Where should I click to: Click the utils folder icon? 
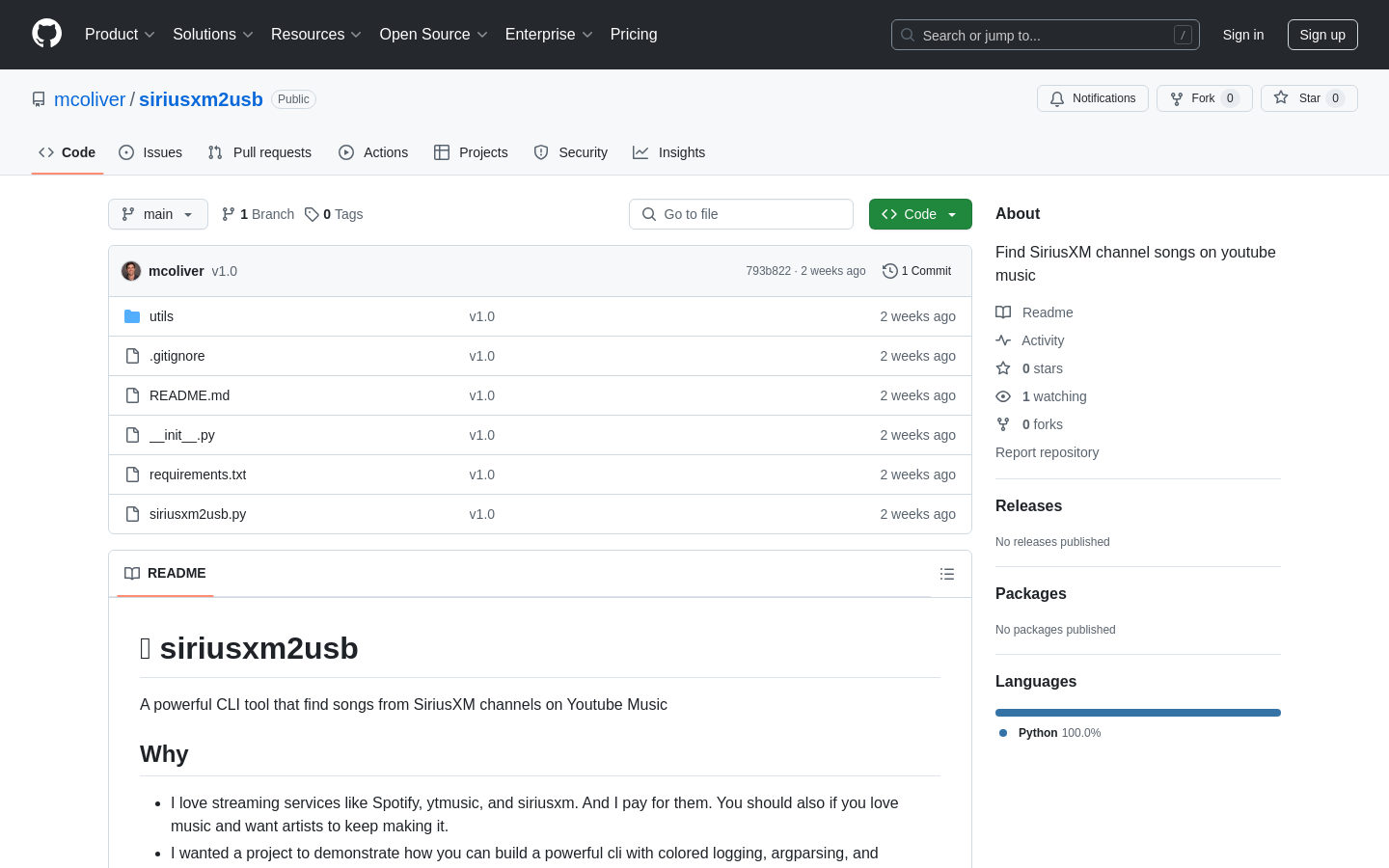[x=132, y=316]
